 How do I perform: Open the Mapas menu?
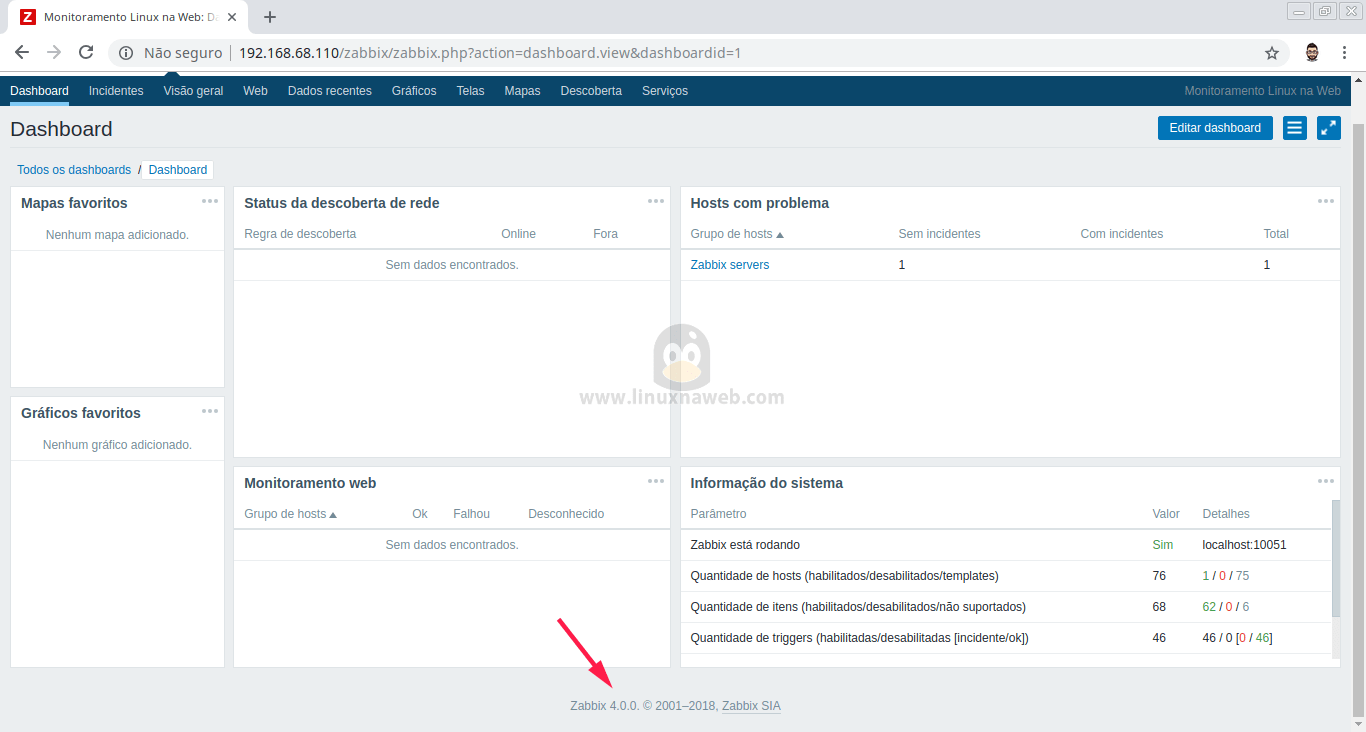(522, 91)
